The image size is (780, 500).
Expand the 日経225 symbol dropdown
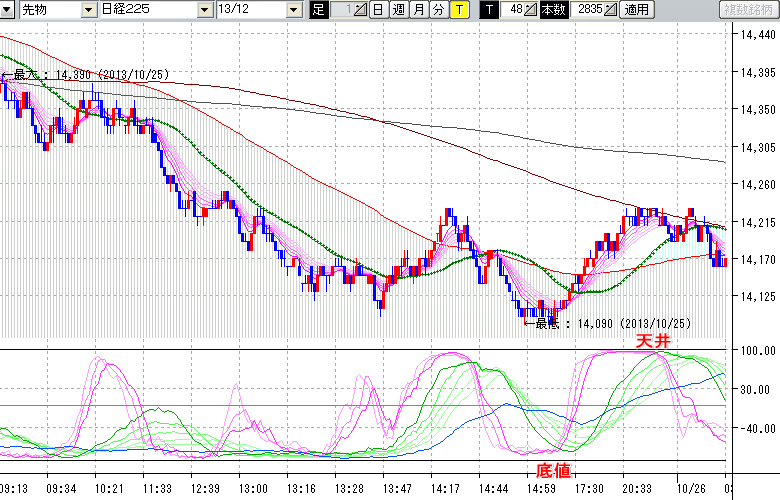click(x=150, y=10)
